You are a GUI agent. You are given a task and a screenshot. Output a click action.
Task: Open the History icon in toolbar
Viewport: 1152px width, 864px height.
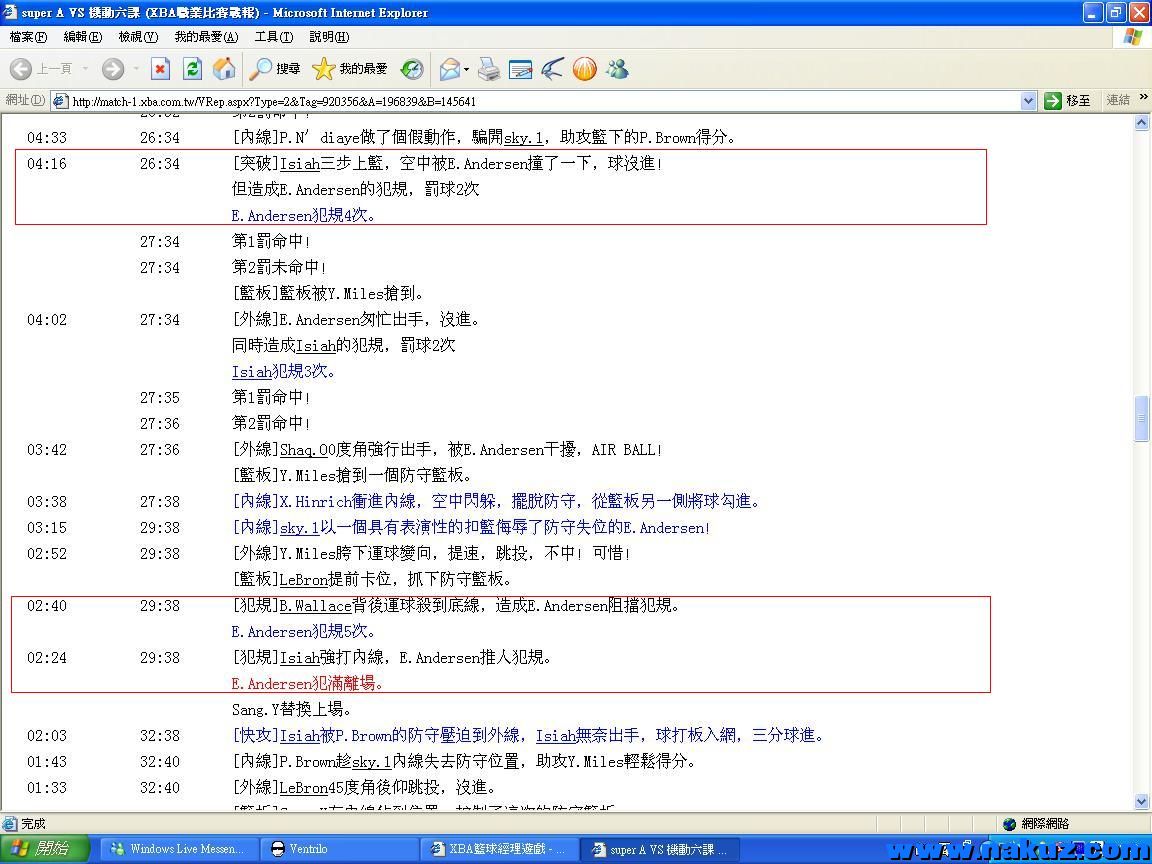tap(412, 68)
